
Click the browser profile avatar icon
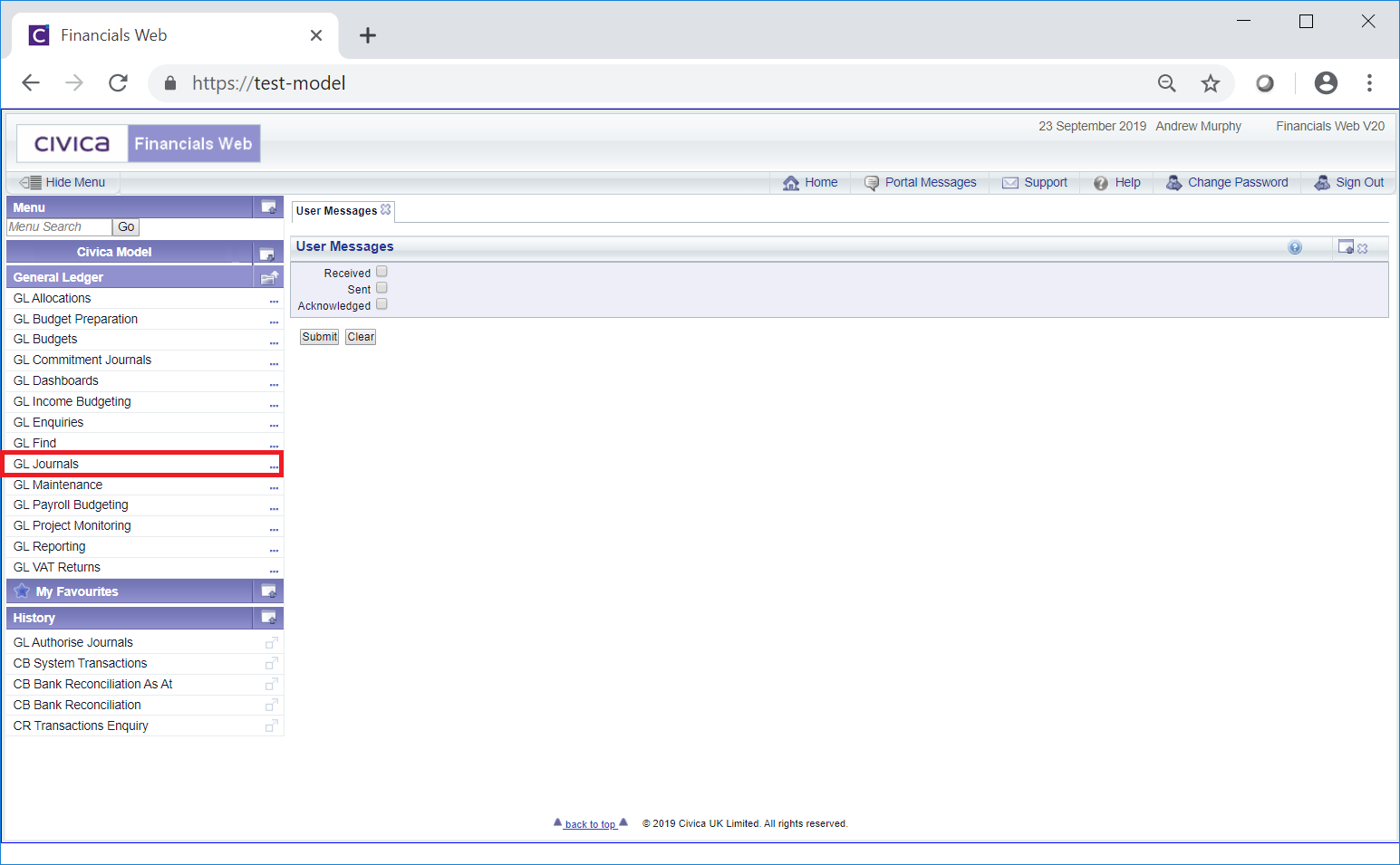1326,83
